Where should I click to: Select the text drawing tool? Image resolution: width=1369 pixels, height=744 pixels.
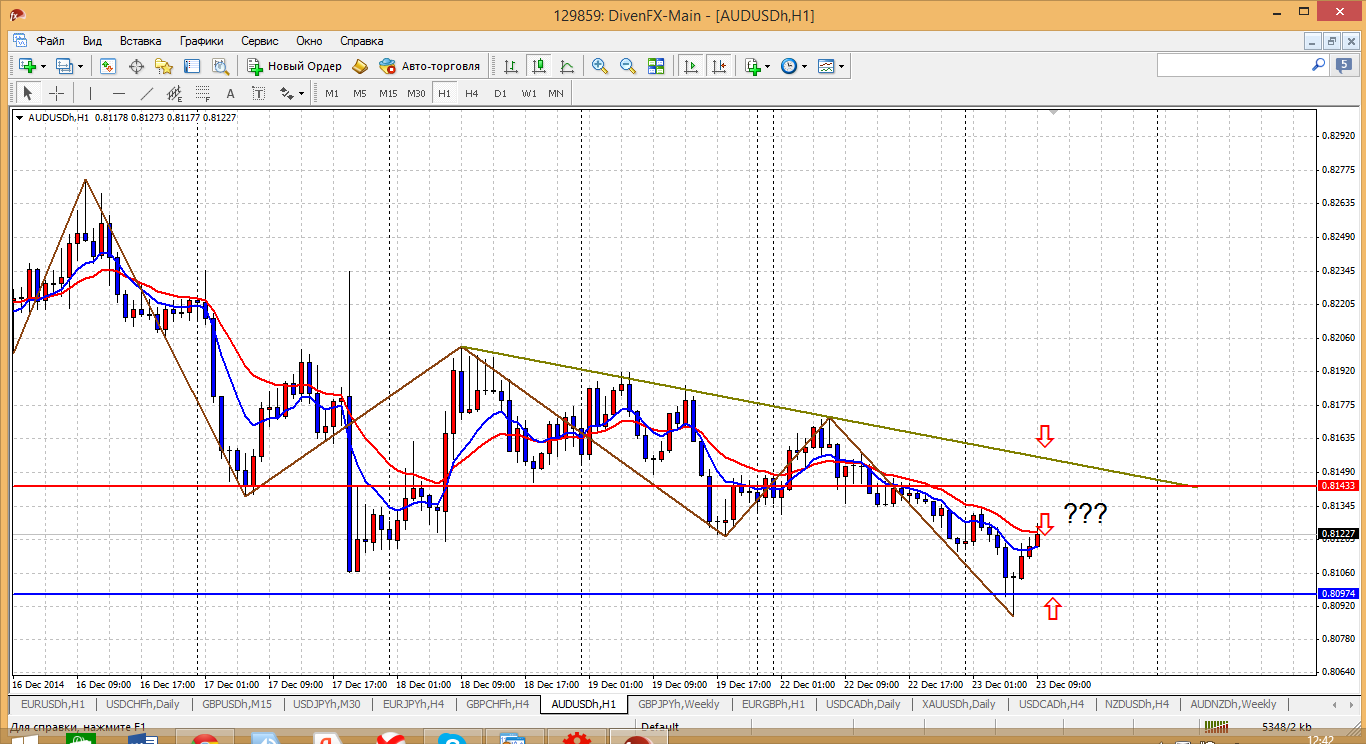point(231,93)
